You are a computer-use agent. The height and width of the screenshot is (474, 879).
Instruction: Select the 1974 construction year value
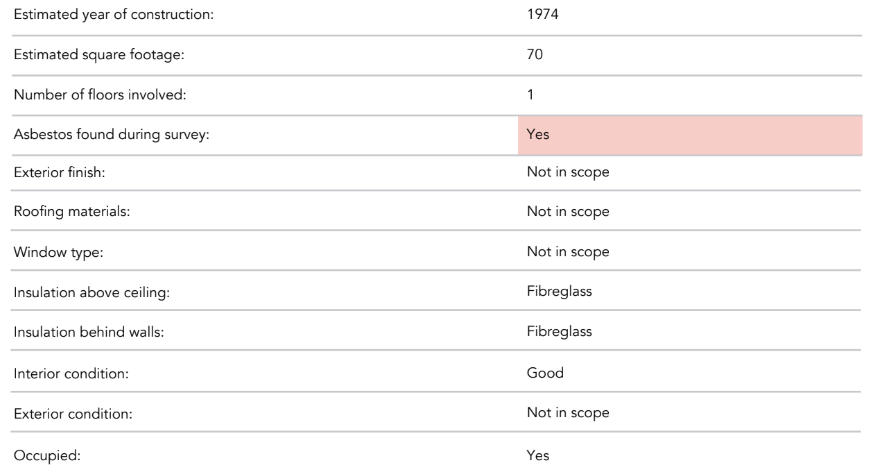(x=543, y=15)
